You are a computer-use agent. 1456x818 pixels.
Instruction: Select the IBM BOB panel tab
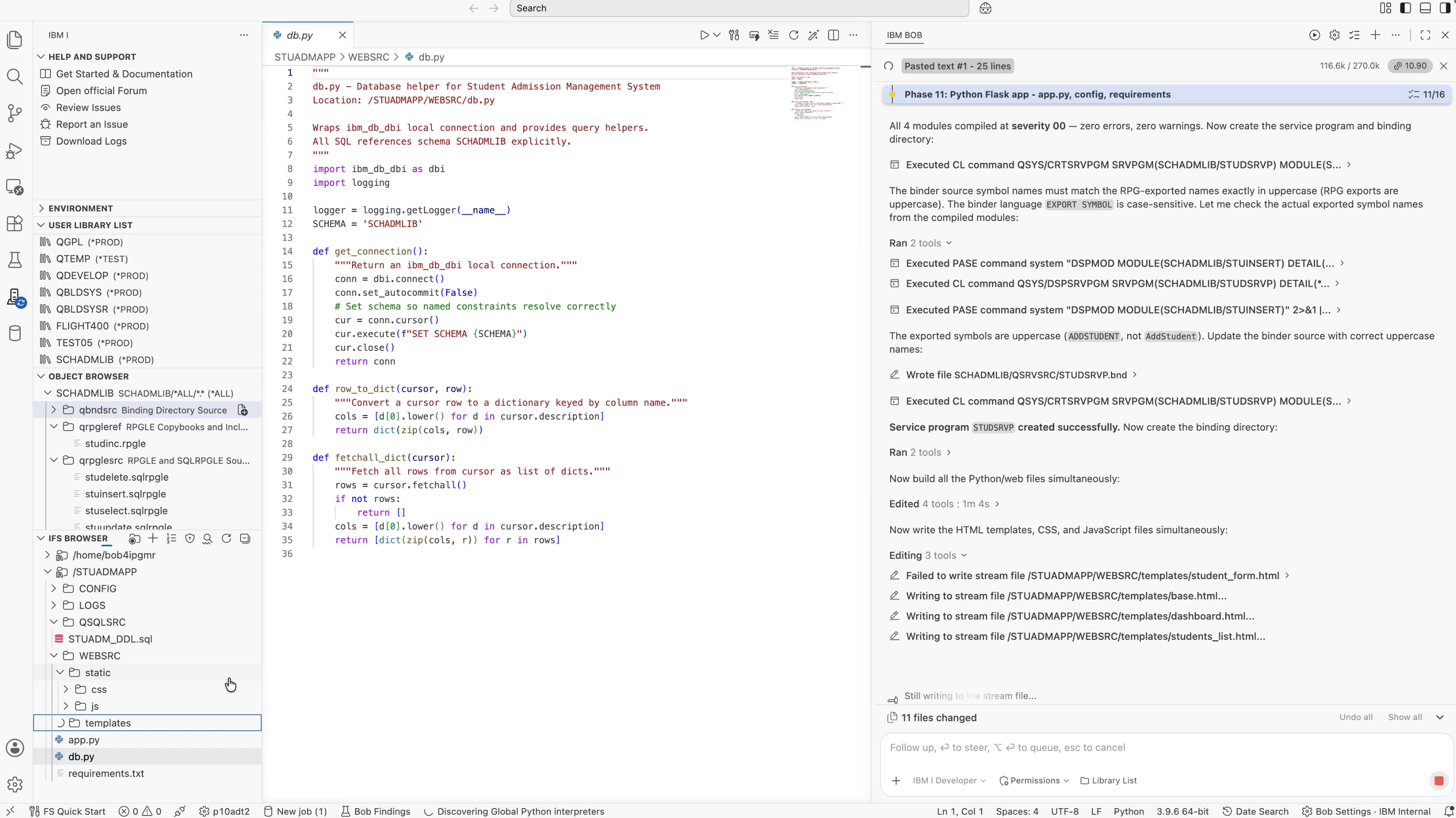tap(904, 35)
